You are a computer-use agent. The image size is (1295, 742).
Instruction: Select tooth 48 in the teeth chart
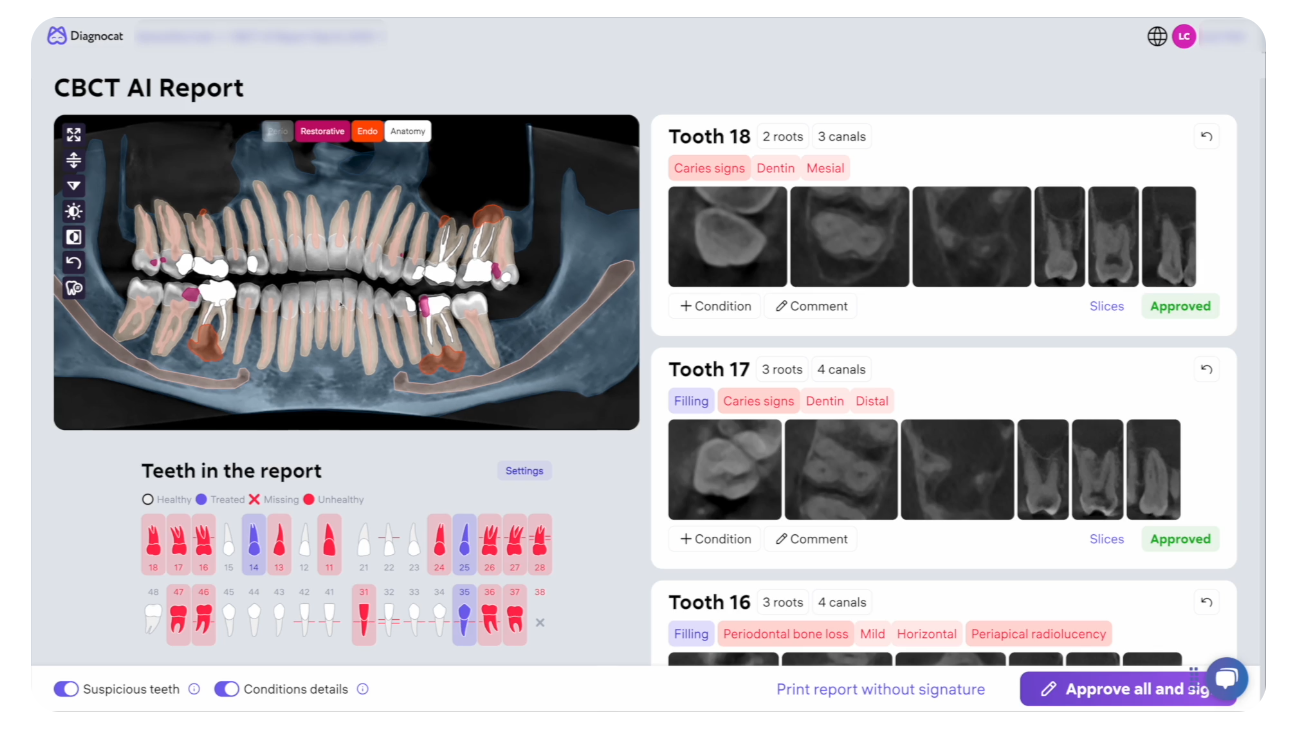(153, 614)
